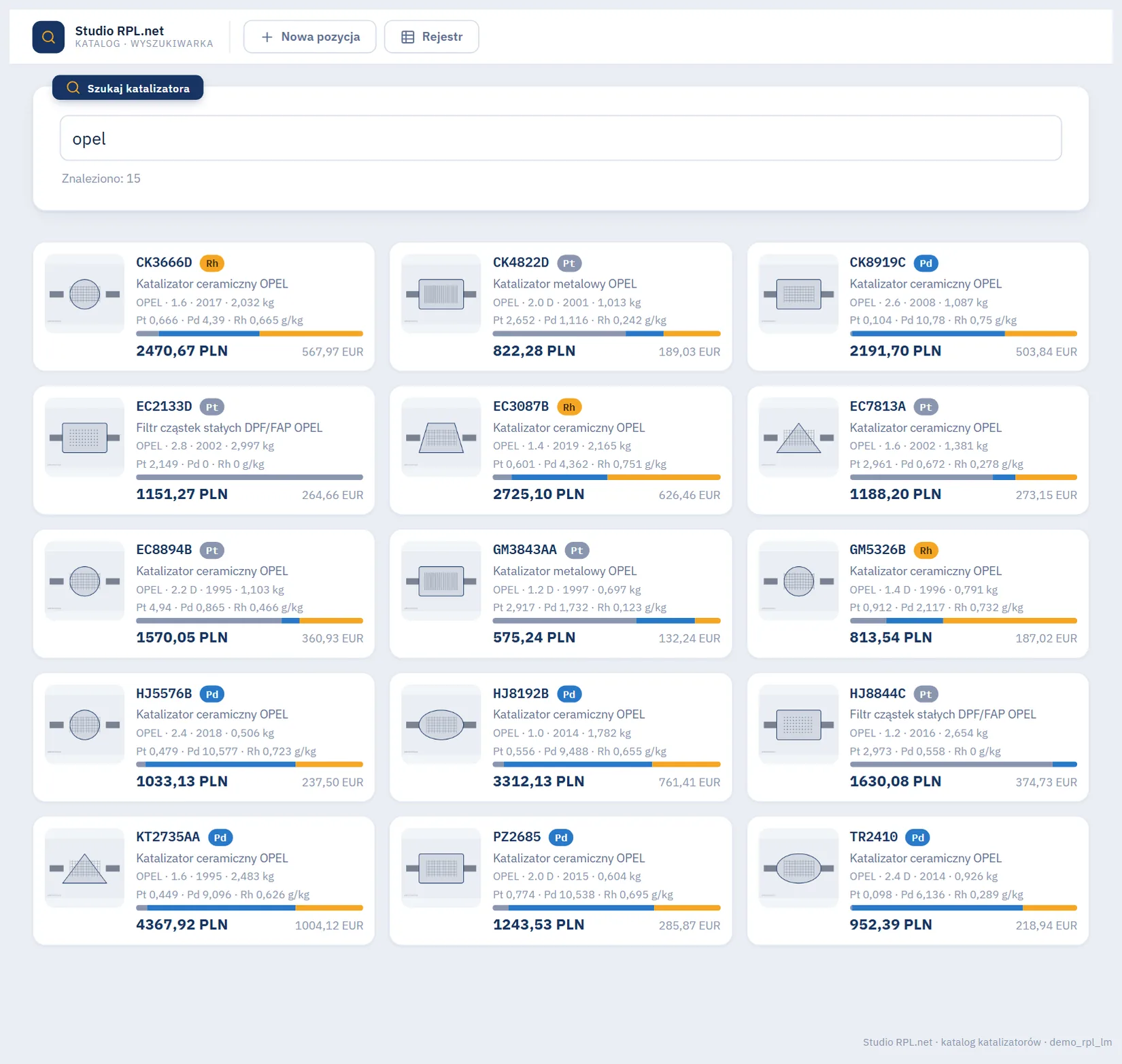
Task: Click the Pd badge beside HJ5576B
Action: pyautogui.click(x=212, y=694)
